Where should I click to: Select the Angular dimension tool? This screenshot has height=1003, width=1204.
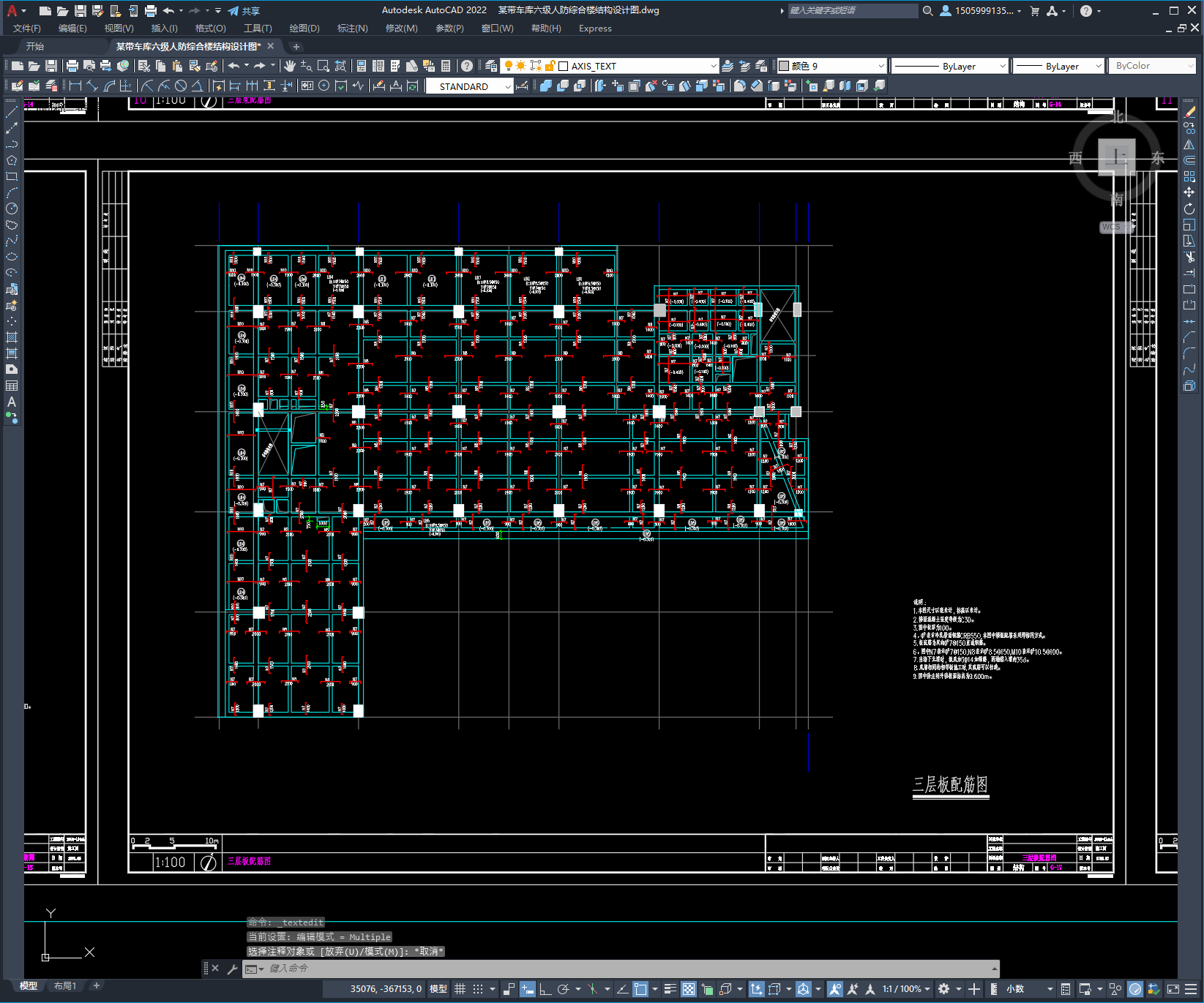[197, 86]
